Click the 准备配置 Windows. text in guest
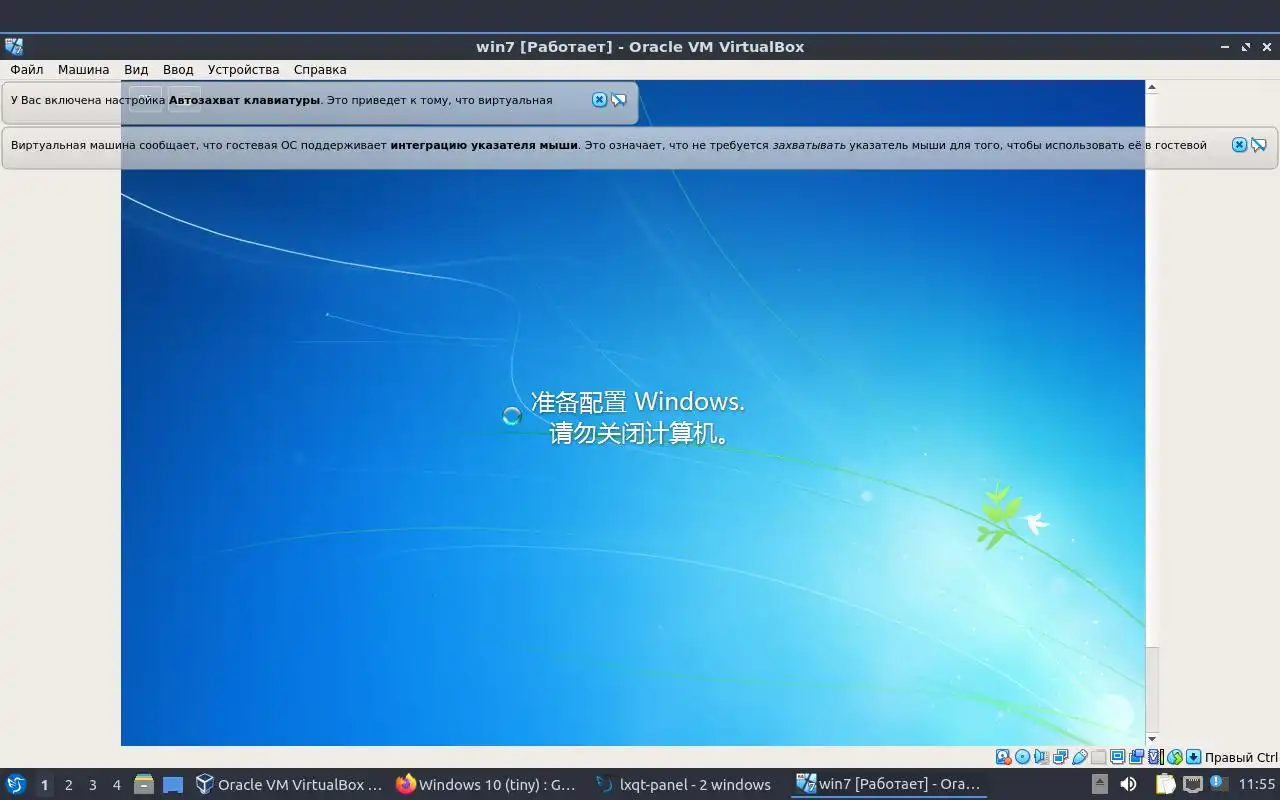This screenshot has height=800, width=1280. (x=638, y=402)
